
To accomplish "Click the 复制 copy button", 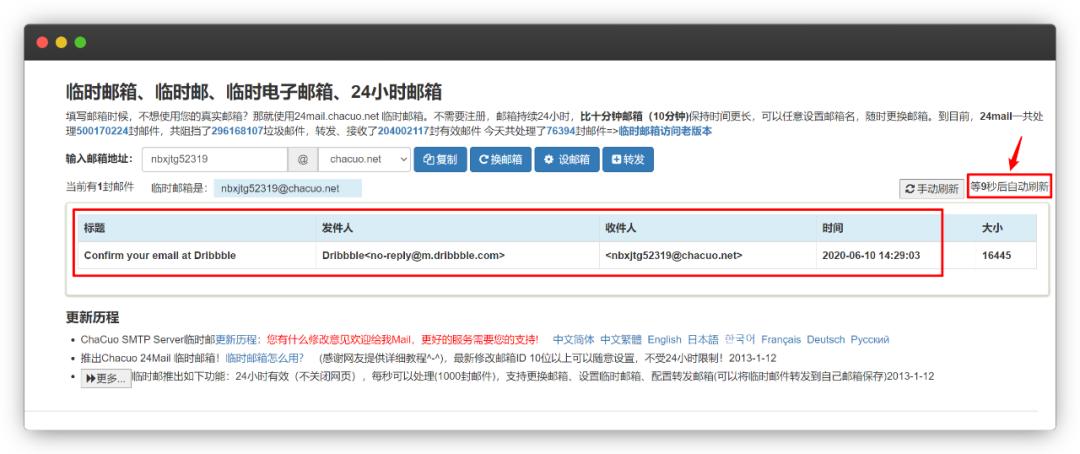I will click(x=440, y=159).
